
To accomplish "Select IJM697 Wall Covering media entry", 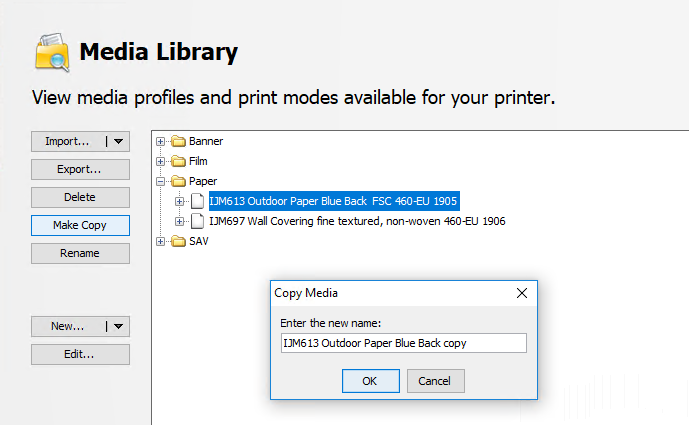I will [x=357, y=221].
